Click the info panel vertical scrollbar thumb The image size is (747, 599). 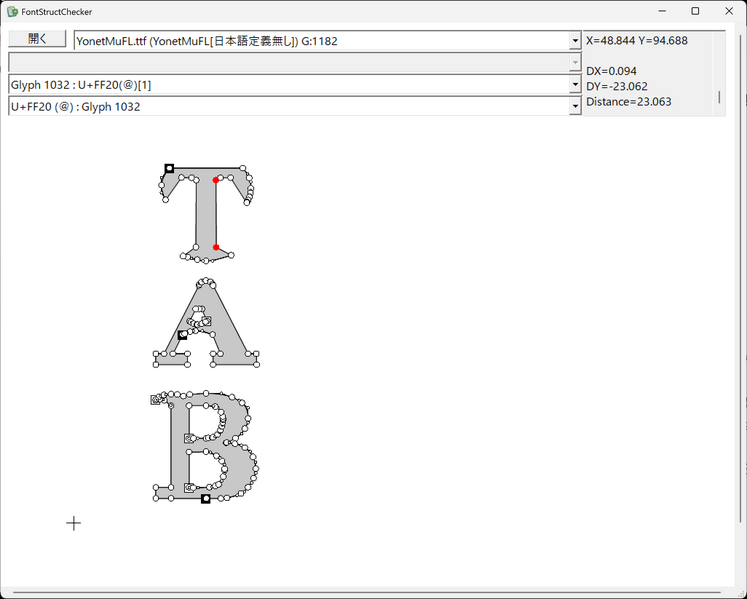click(719, 97)
